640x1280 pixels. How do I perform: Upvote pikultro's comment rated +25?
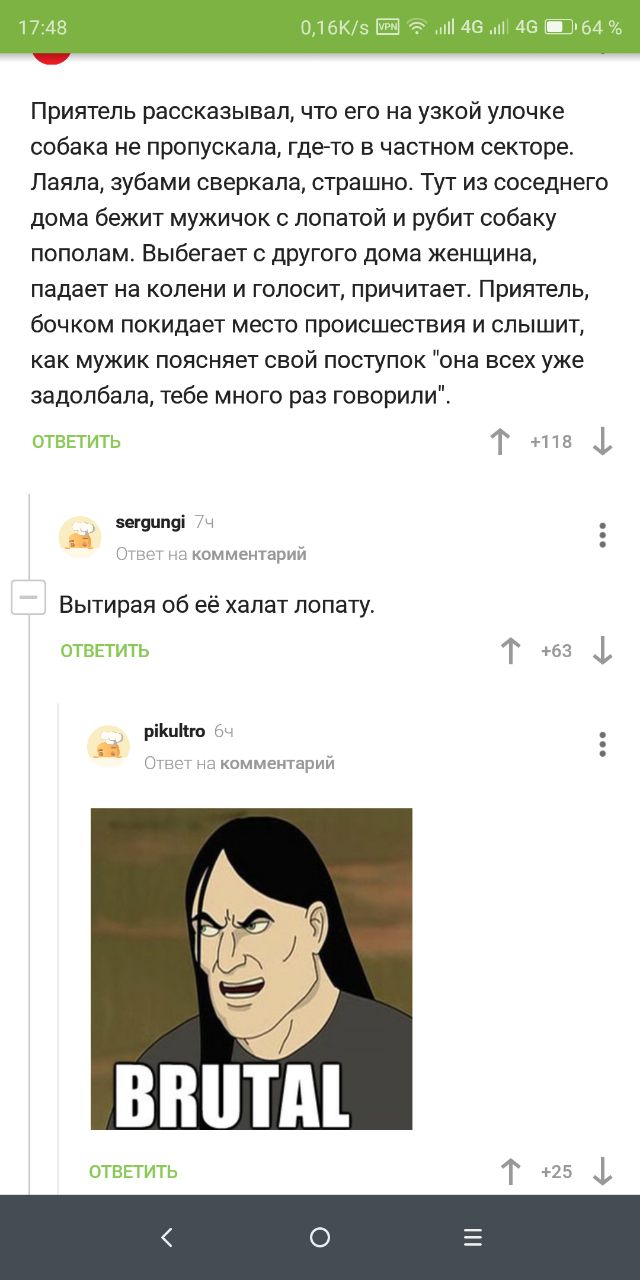click(510, 1171)
